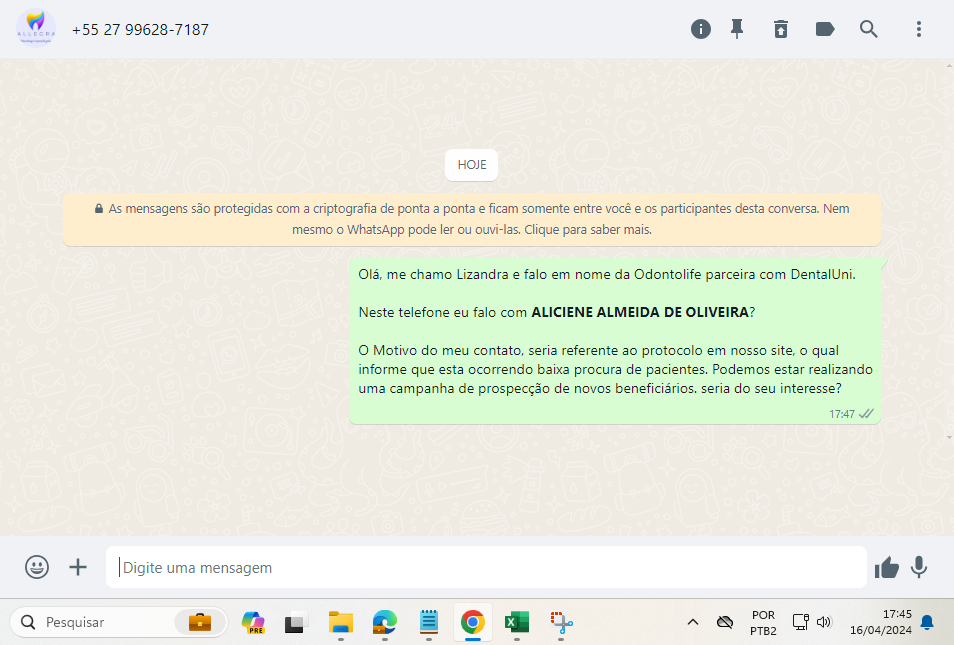Open File Explorer from taskbar
Screen dimensions: 954x645
click(x=341, y=622)
